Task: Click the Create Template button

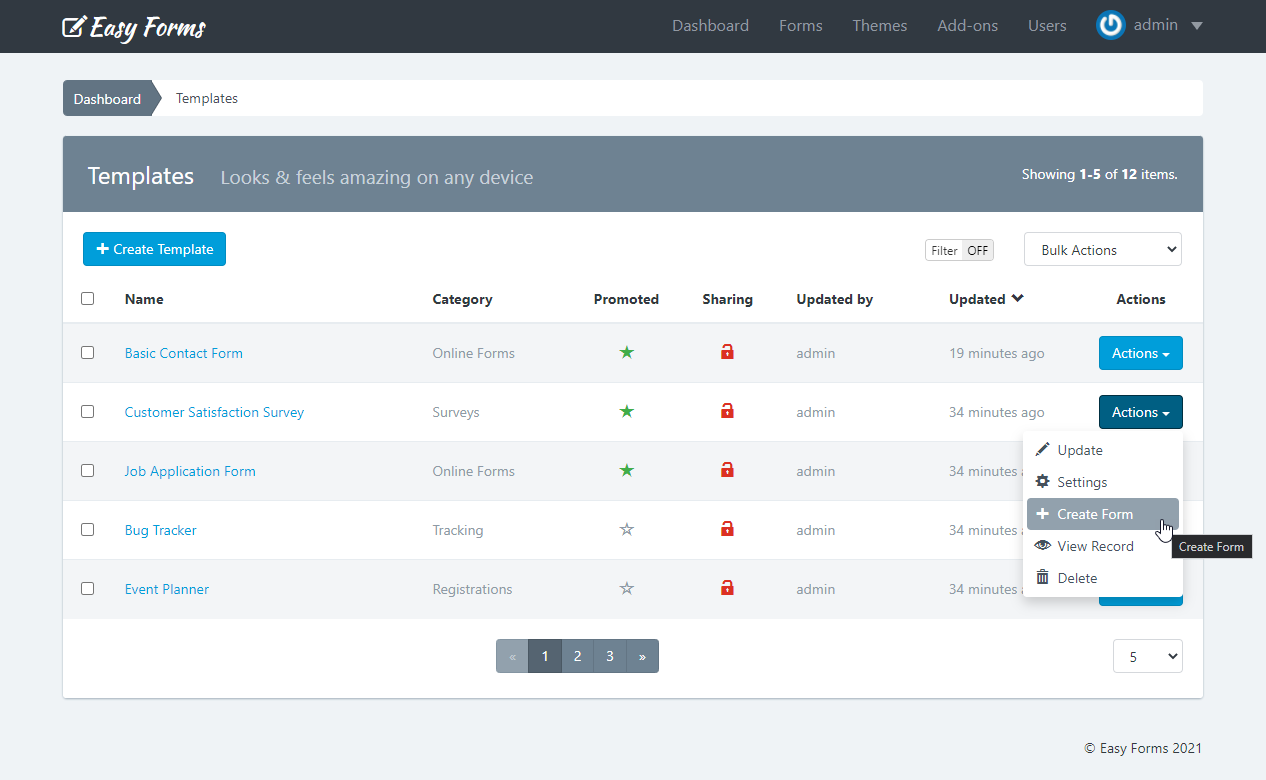Action: coord(154,248)
